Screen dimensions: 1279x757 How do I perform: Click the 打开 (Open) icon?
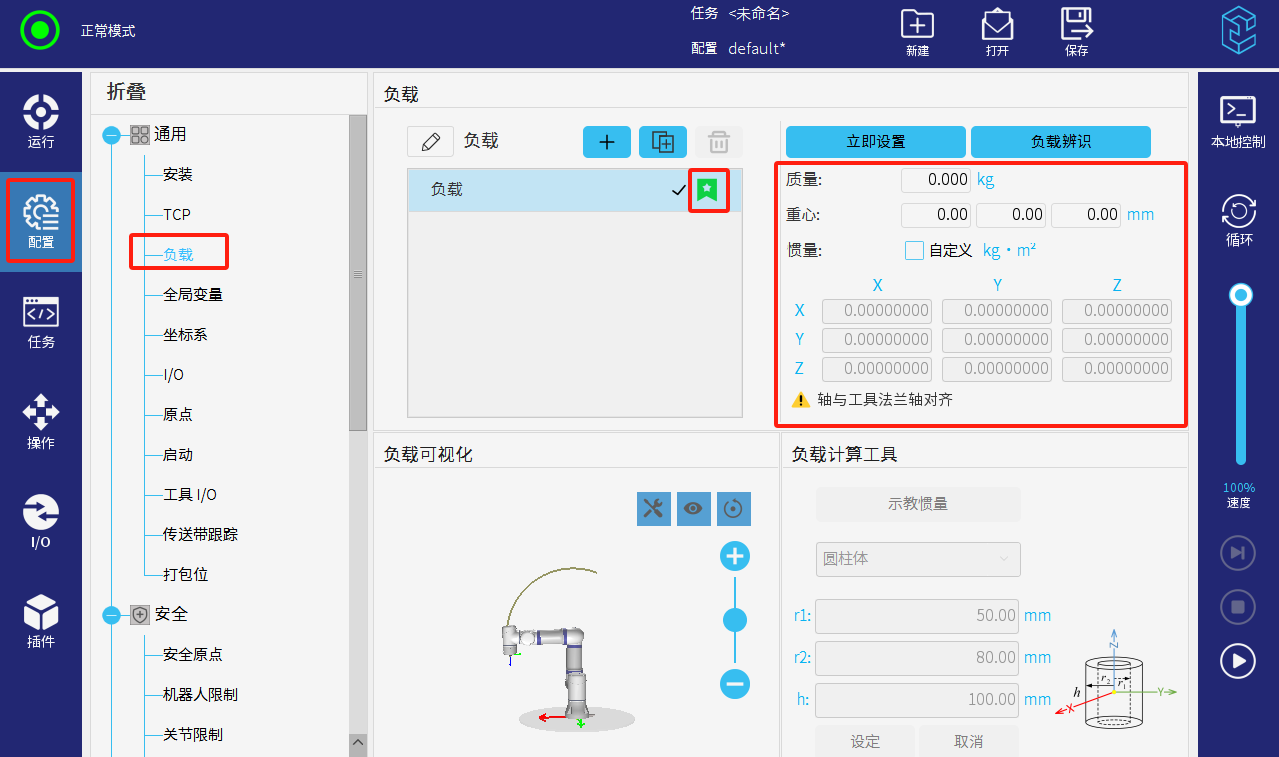[996, 27]
